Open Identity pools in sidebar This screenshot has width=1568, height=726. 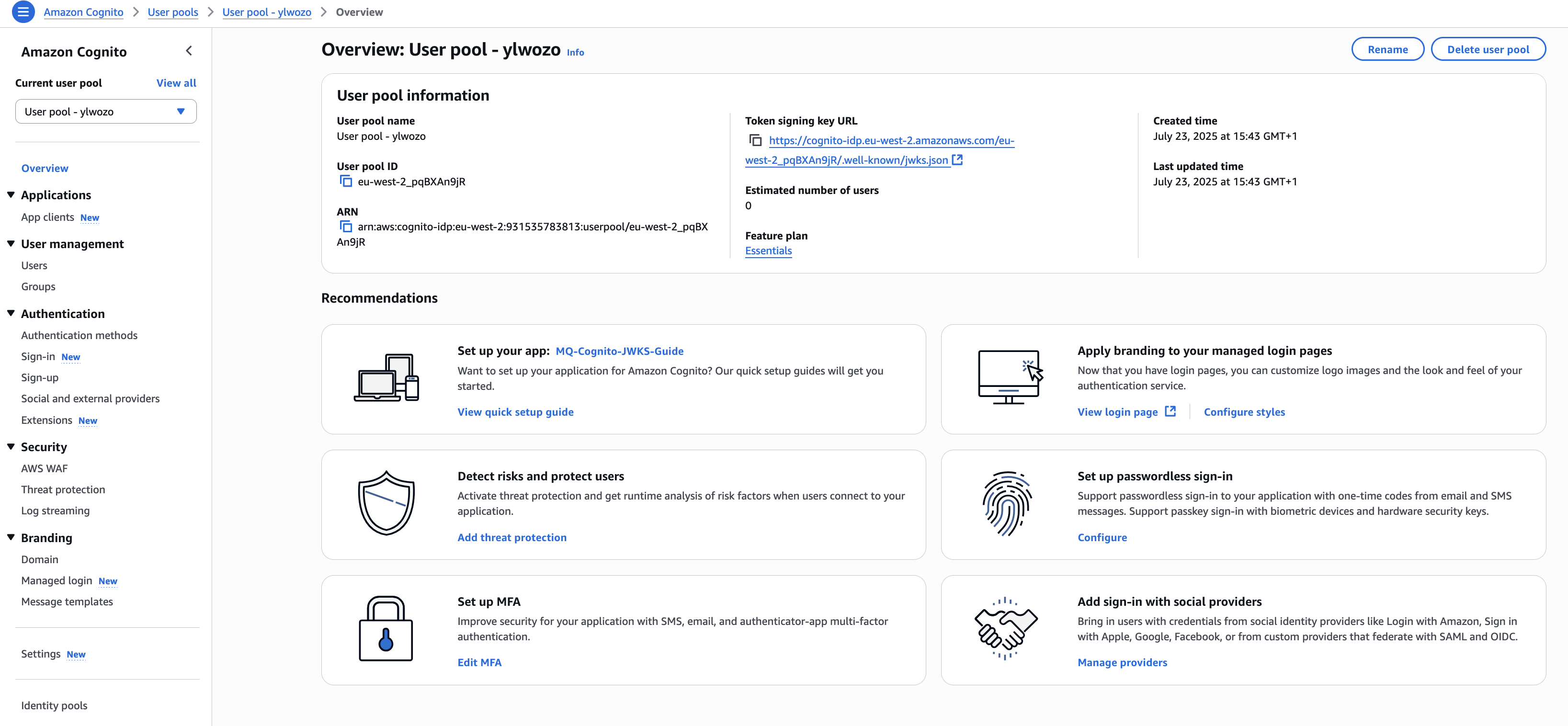pyautogui.click(x=54, y=705)
